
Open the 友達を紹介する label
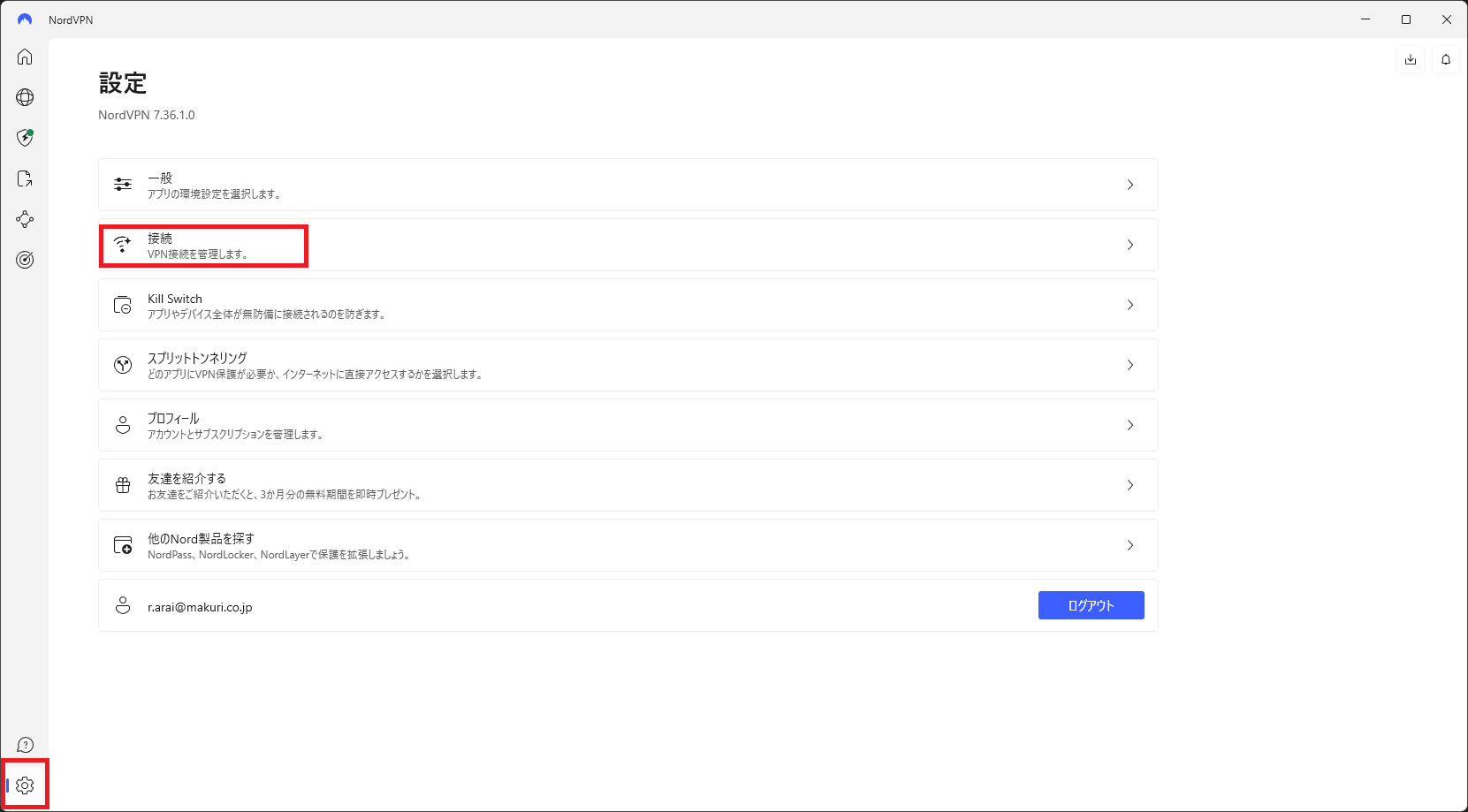[x=186, y=479]
